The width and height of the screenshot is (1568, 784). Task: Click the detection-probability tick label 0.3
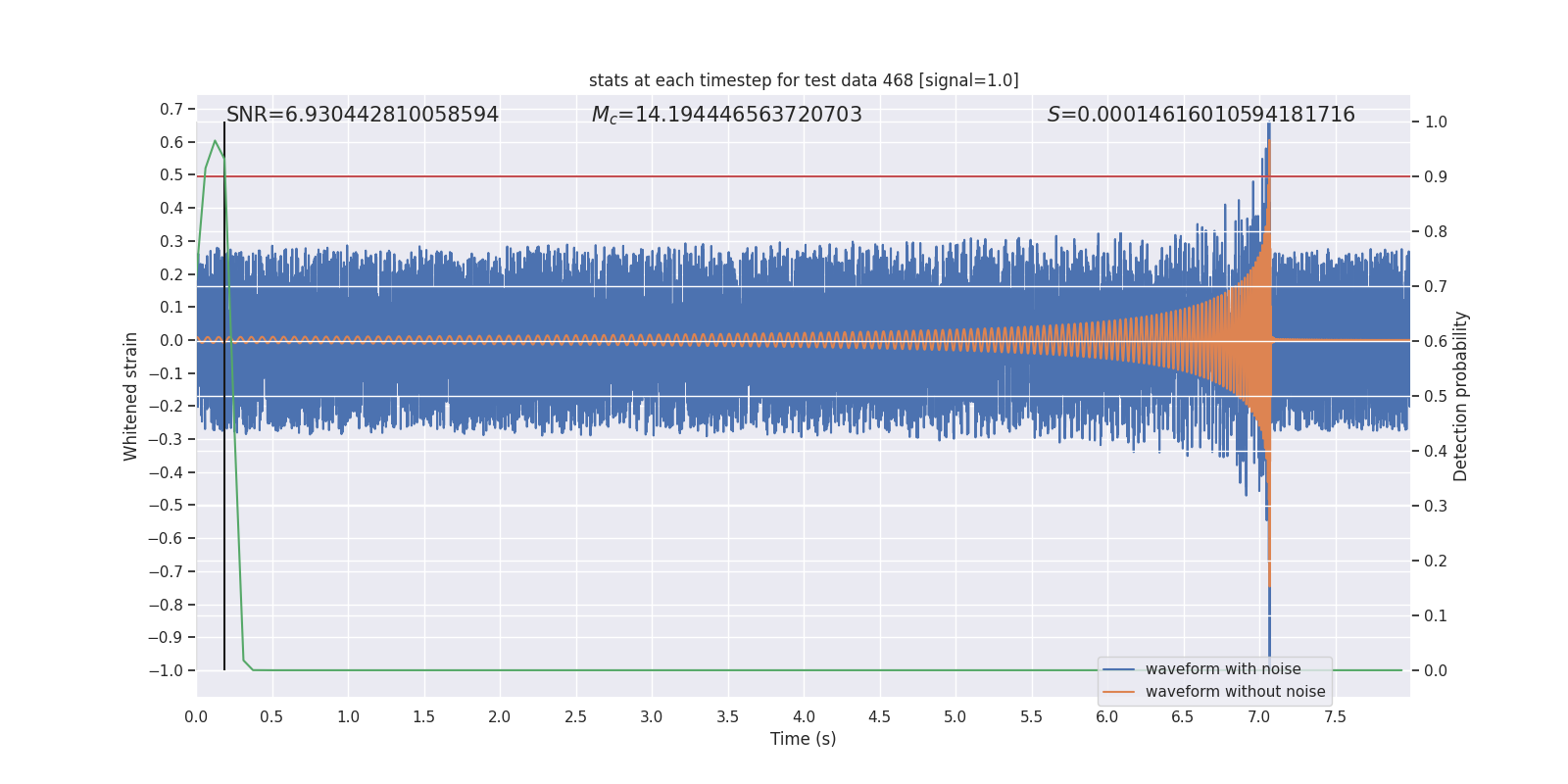1436,506
